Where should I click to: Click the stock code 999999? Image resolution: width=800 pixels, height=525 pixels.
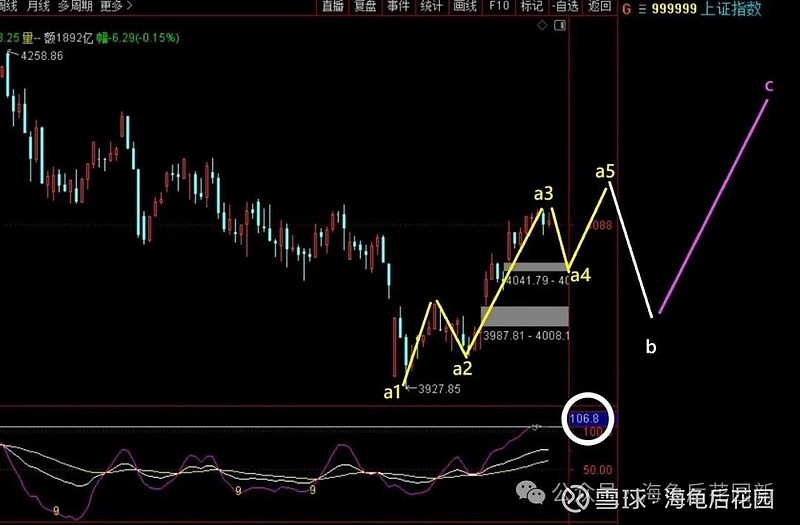coord(674,9)
